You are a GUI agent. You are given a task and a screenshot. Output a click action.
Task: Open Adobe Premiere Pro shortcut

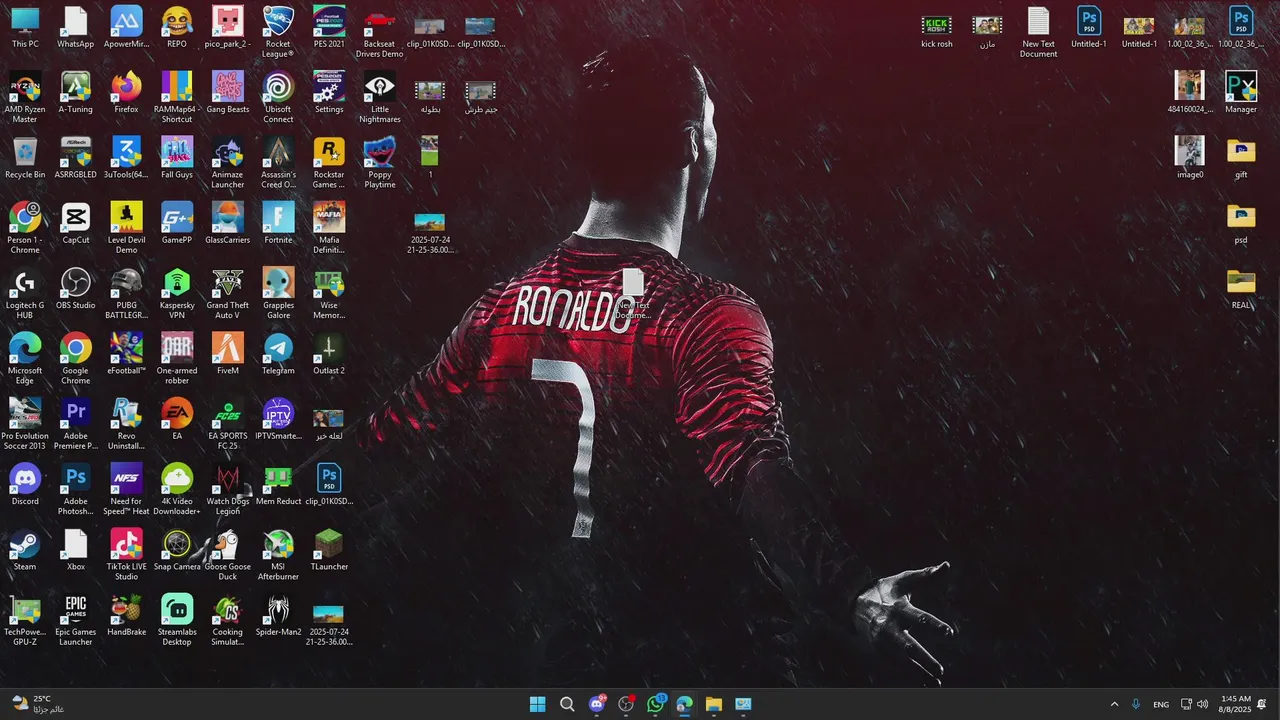pyautogui.click(x=76, y=424)
